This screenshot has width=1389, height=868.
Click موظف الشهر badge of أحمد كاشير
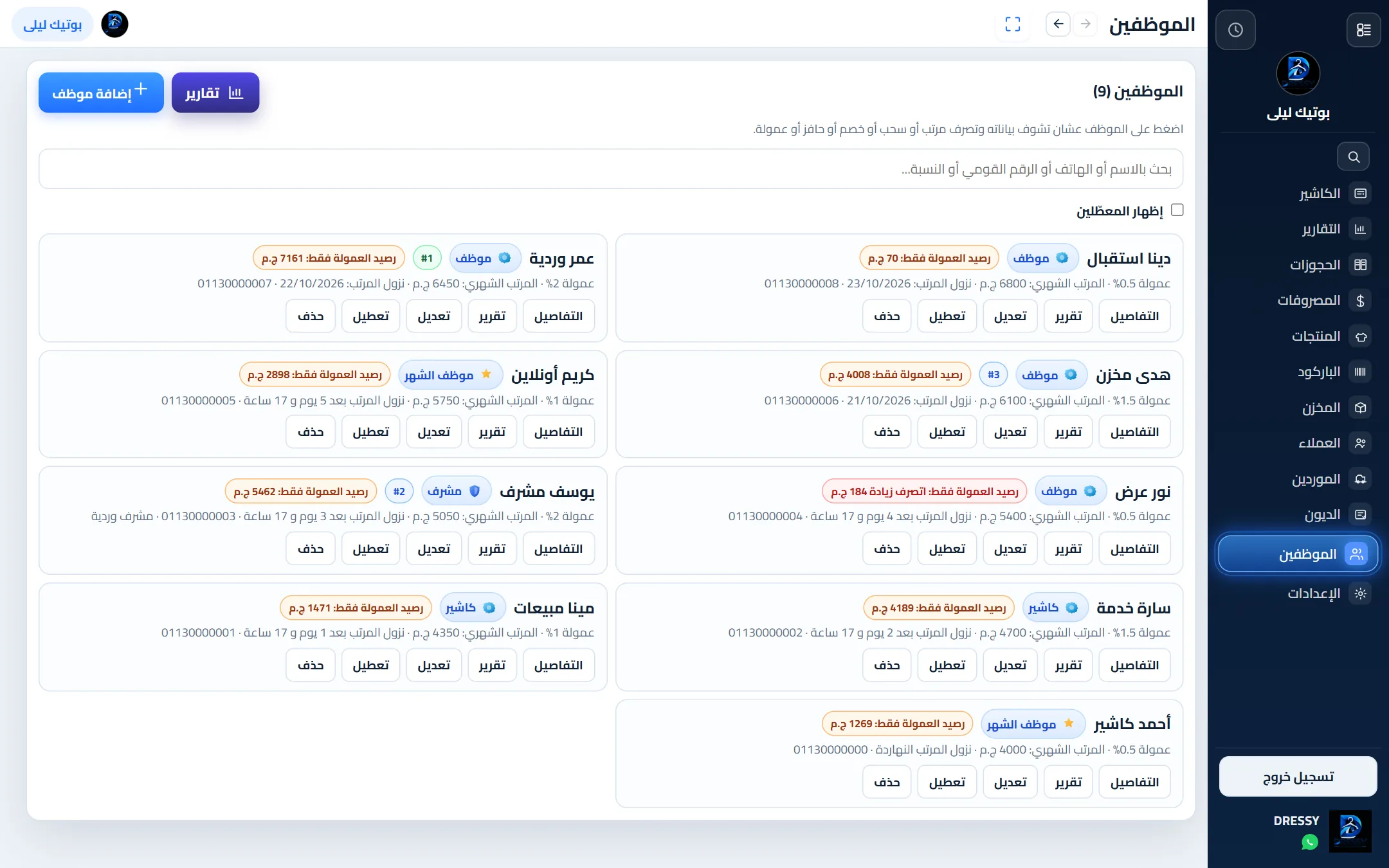(1033, 725)
